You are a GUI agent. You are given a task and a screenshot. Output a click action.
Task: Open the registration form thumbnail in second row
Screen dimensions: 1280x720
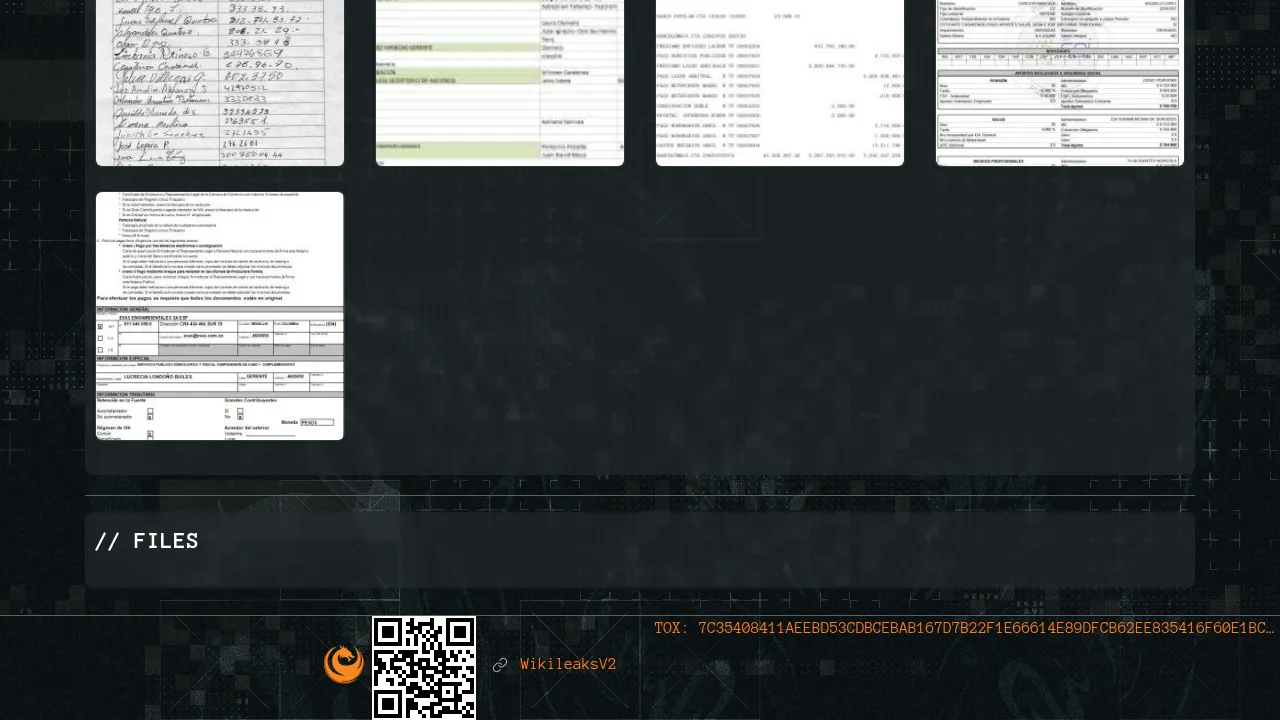point(220,316)
